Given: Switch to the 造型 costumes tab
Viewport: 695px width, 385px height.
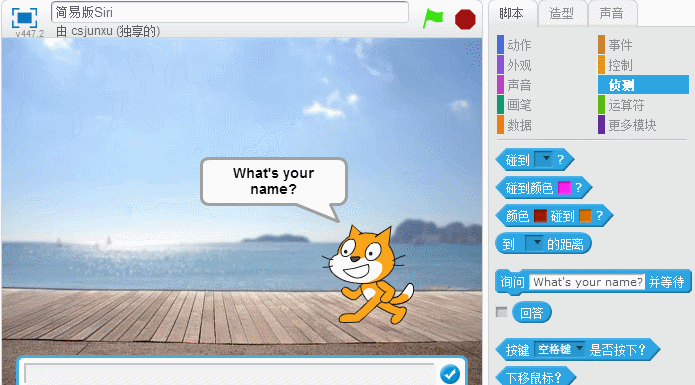Looking at the screenshot, I should pos(562,14).
